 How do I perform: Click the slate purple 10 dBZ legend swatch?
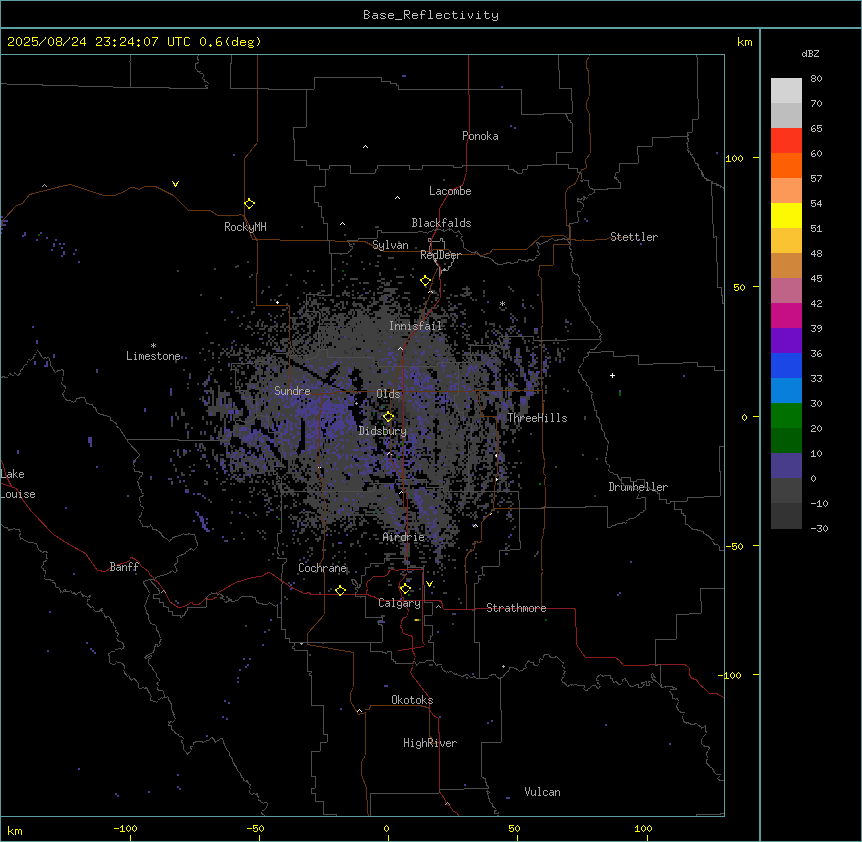click(x=786, y=466)
